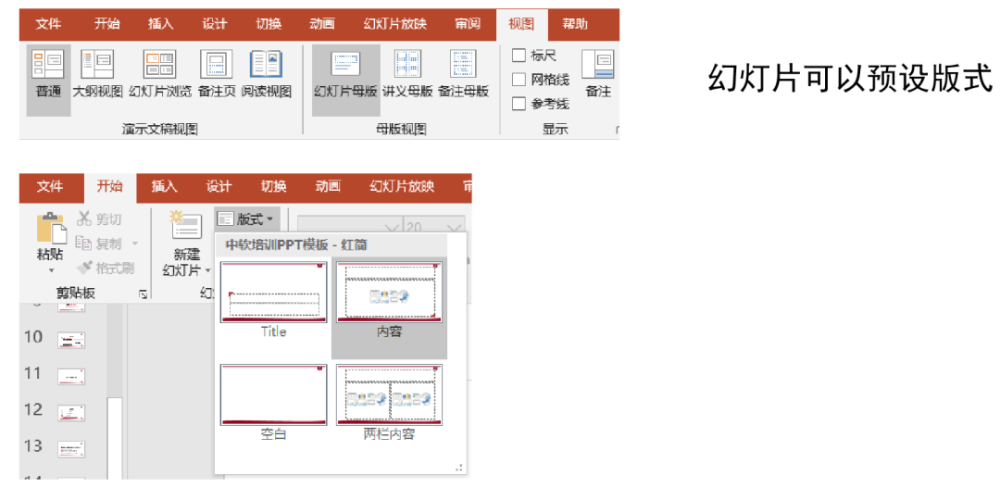Switch to the Review (审阅) tab in top ribbon
Image resolution: width=1000 pixels, height=488 pixels.
pyautogui.click(x=468, y=24)
